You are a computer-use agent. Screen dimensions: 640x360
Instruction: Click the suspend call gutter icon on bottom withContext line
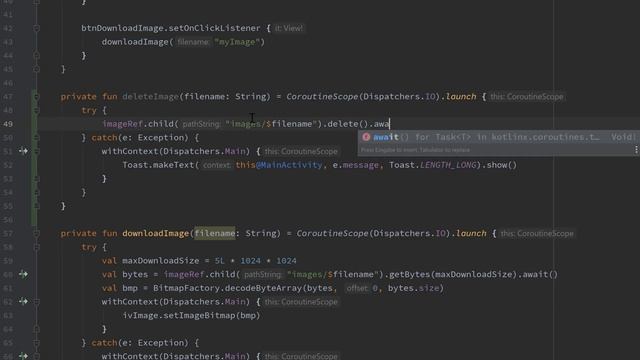click(23, 356)
